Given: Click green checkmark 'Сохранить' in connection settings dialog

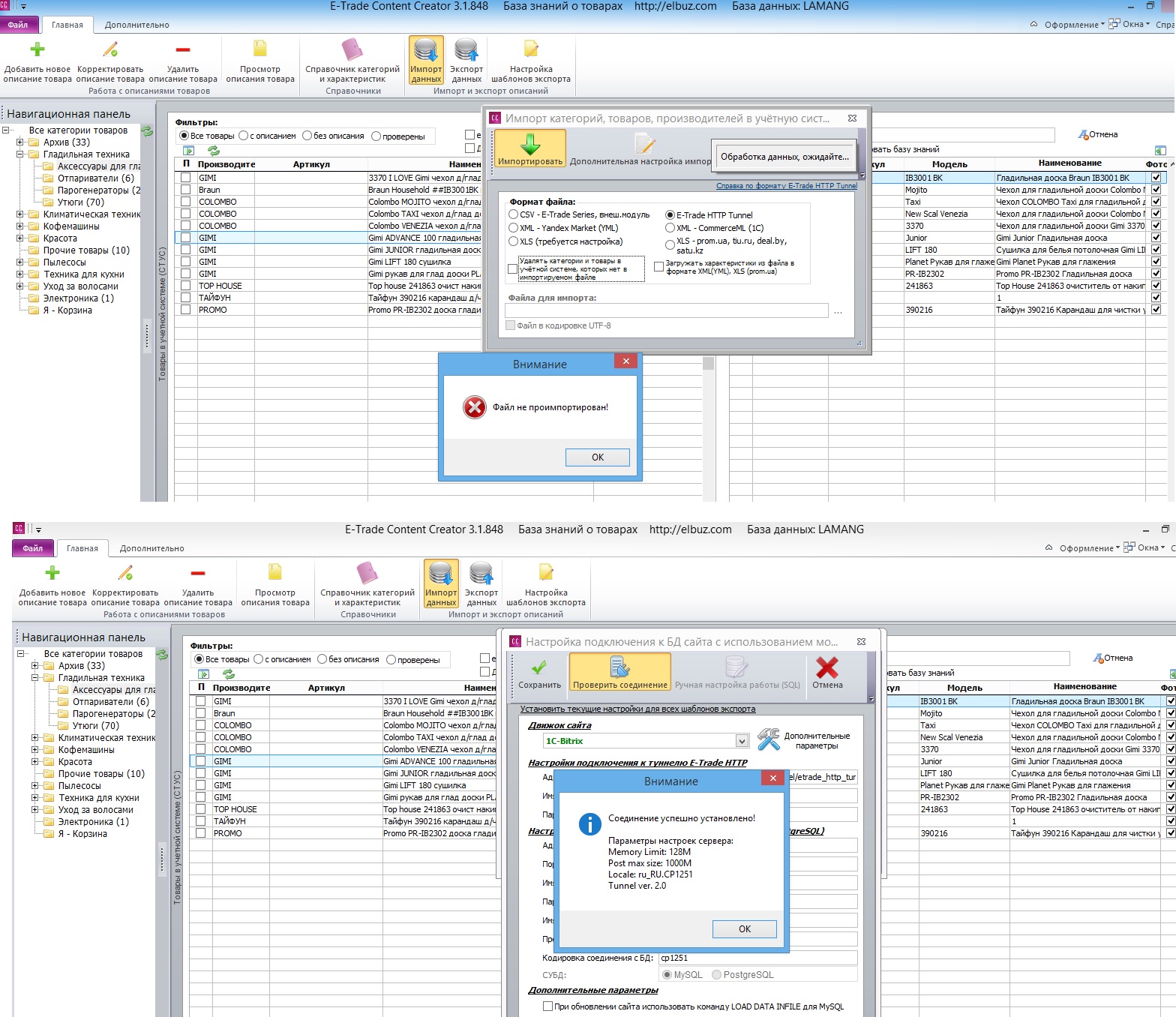Looking at the screenshot, I should (539, 672).
